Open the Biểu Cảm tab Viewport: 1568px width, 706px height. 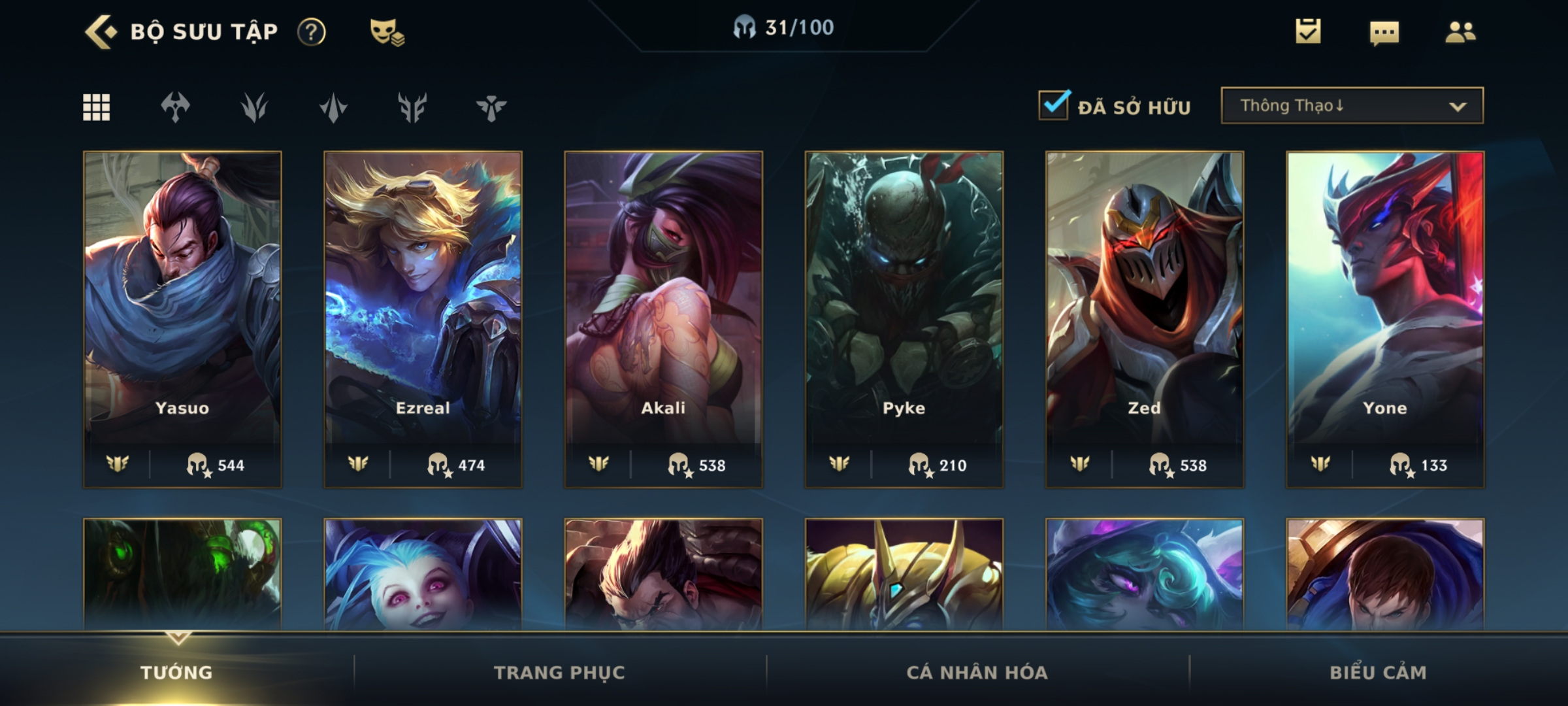click(1379, 672)
